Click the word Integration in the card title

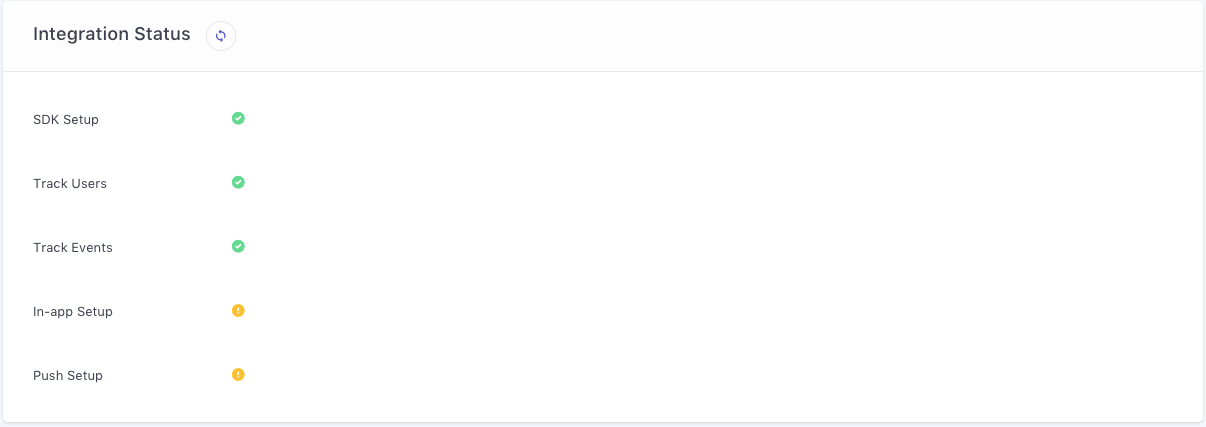[81, 34]
